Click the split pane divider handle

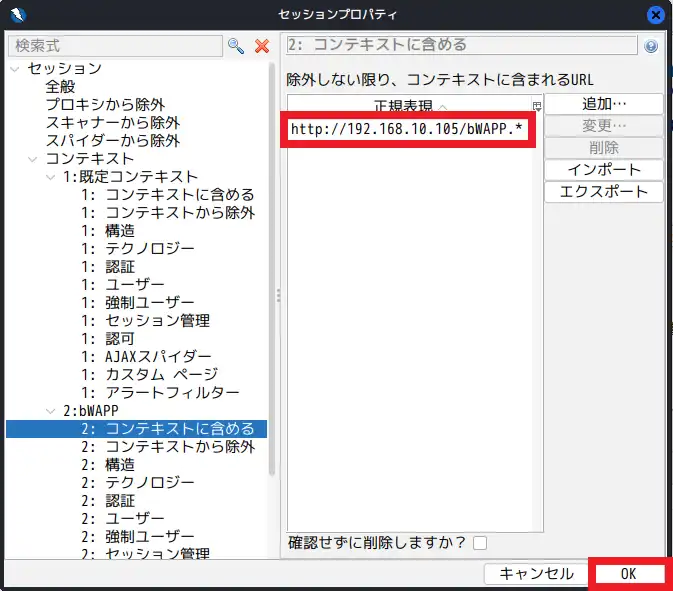(x=278, y=296)
